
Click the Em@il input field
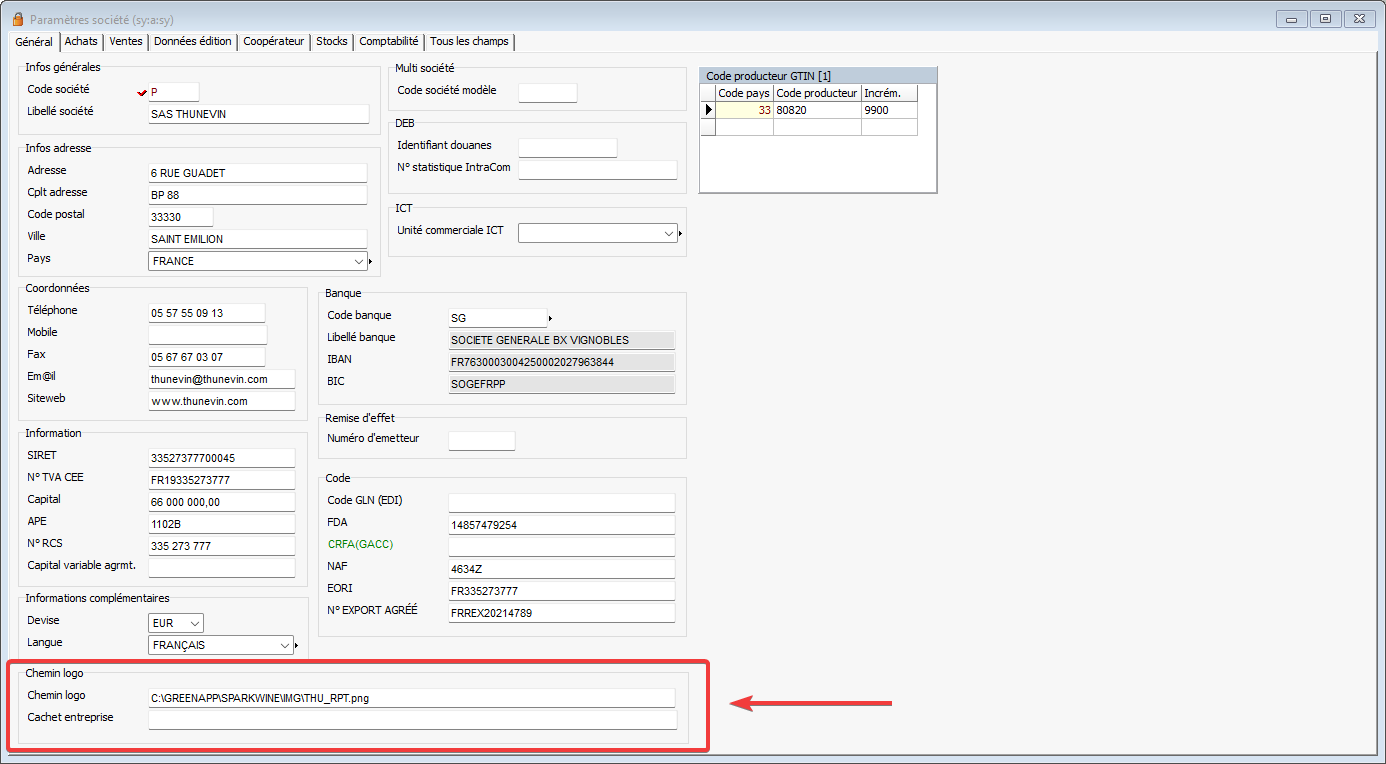point(221,379)
